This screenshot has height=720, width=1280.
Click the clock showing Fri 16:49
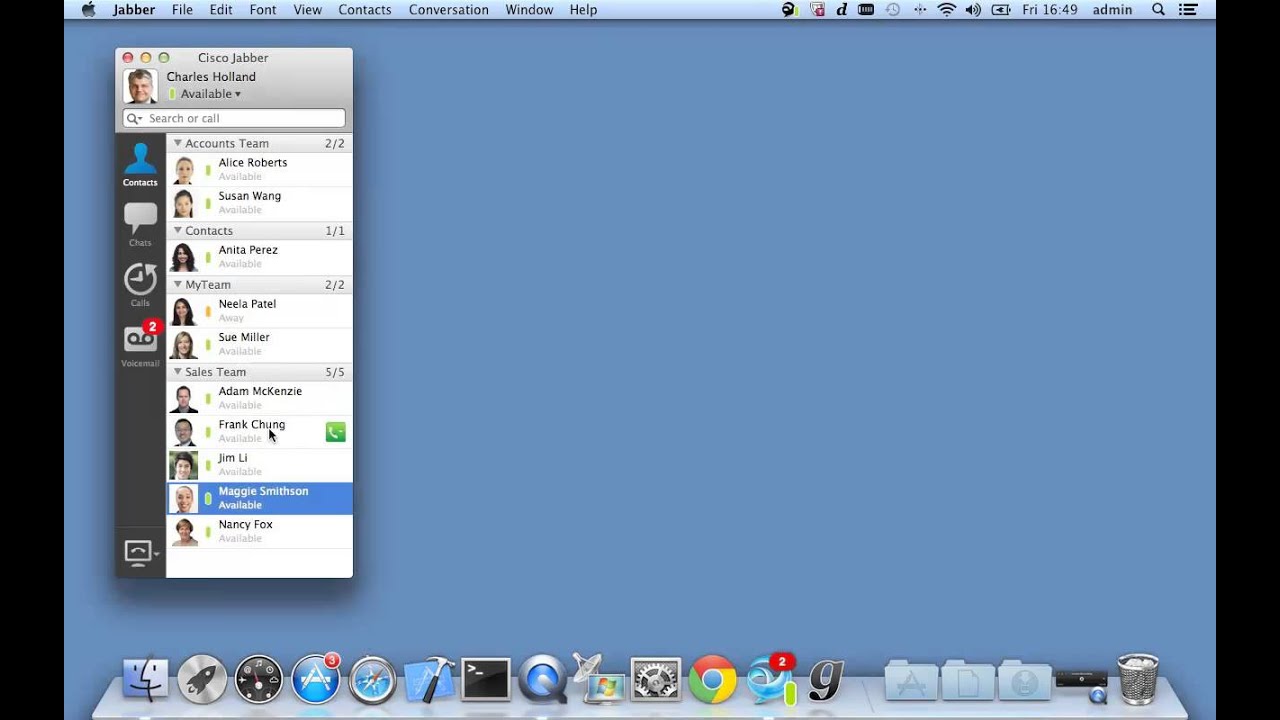coord(1050,9)
